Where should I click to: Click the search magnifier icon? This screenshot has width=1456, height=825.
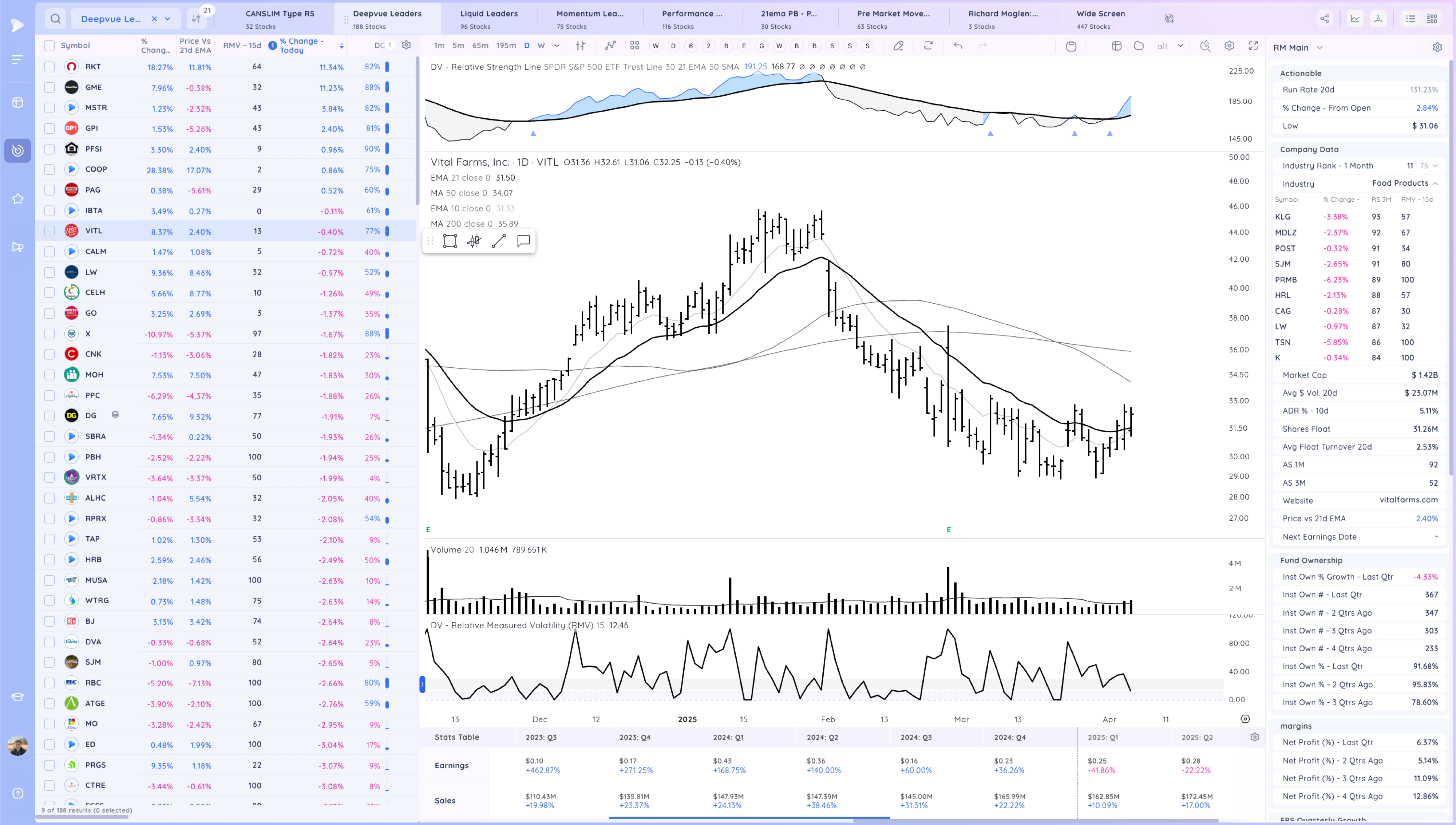(x=55, y=19)
